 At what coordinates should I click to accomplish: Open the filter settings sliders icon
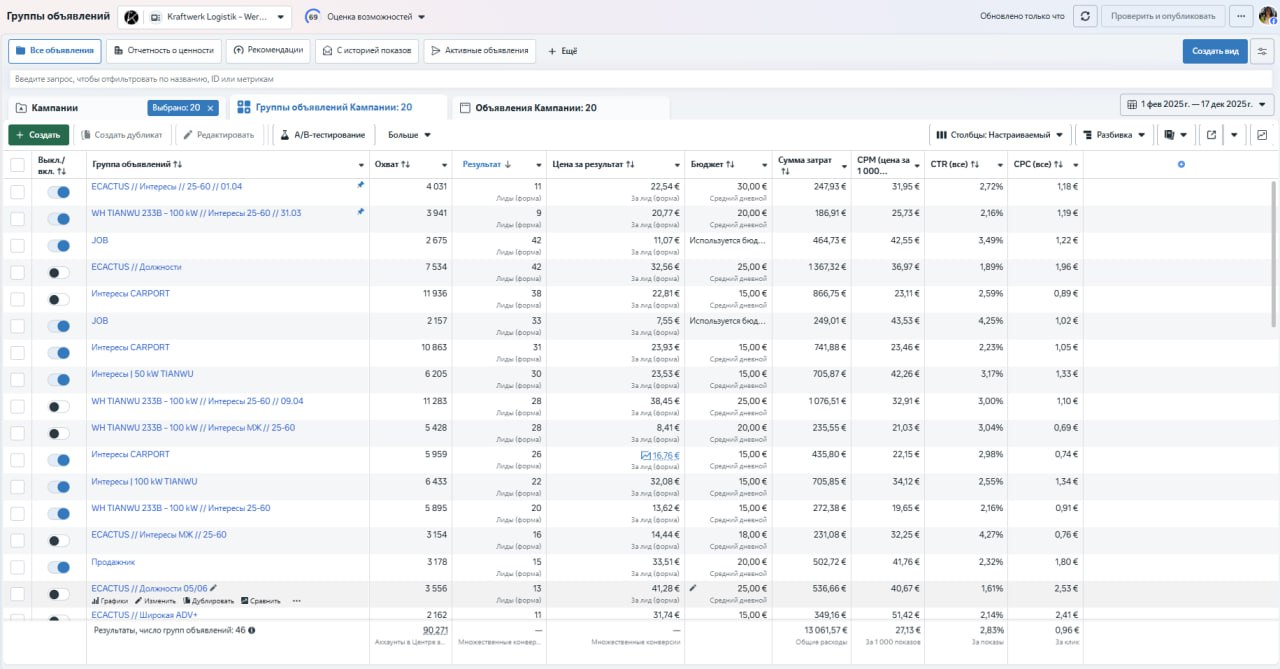[x=1262, y=51]
